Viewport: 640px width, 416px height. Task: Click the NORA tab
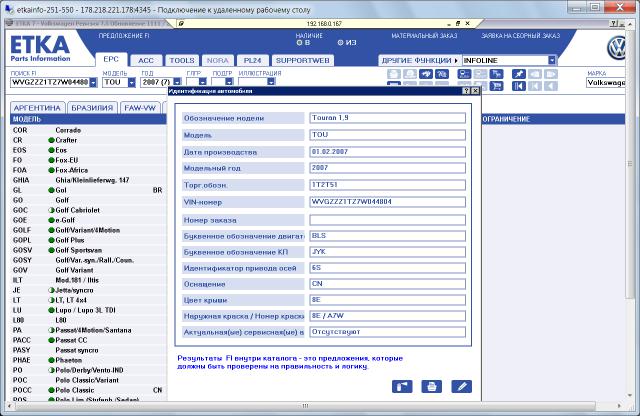(218, 60)
